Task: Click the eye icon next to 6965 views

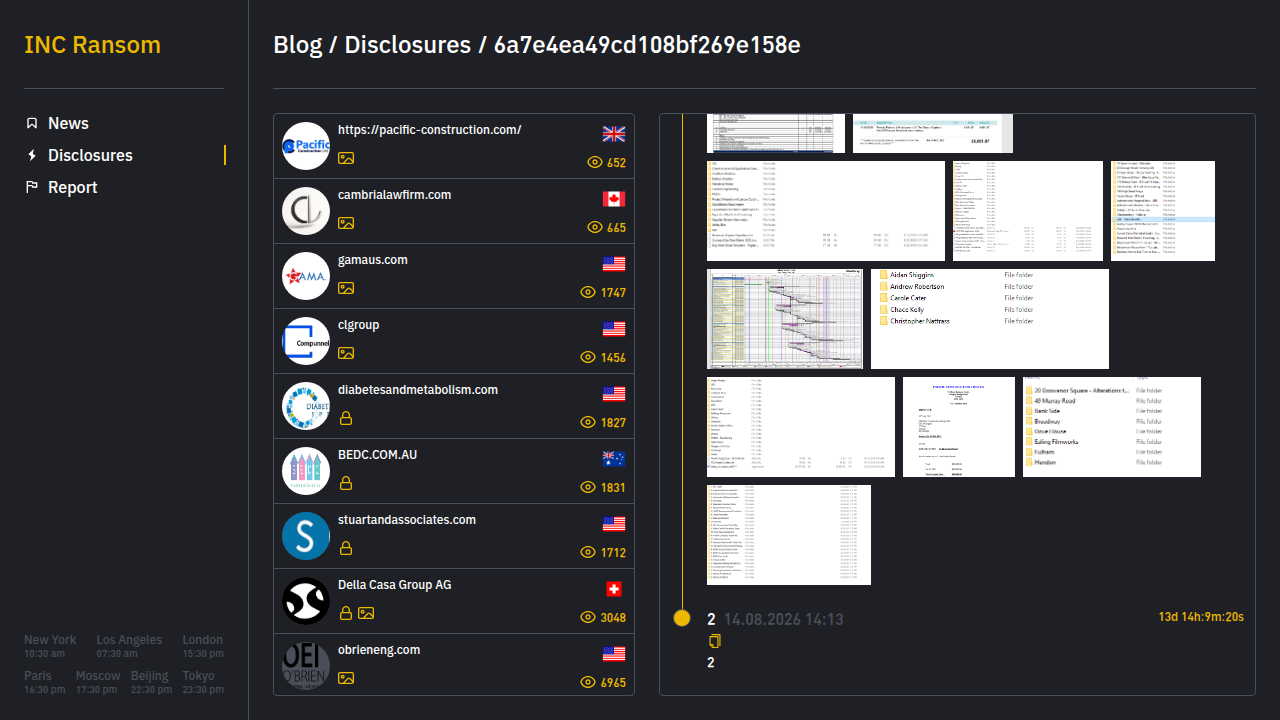Action: [x=588, y=682]
